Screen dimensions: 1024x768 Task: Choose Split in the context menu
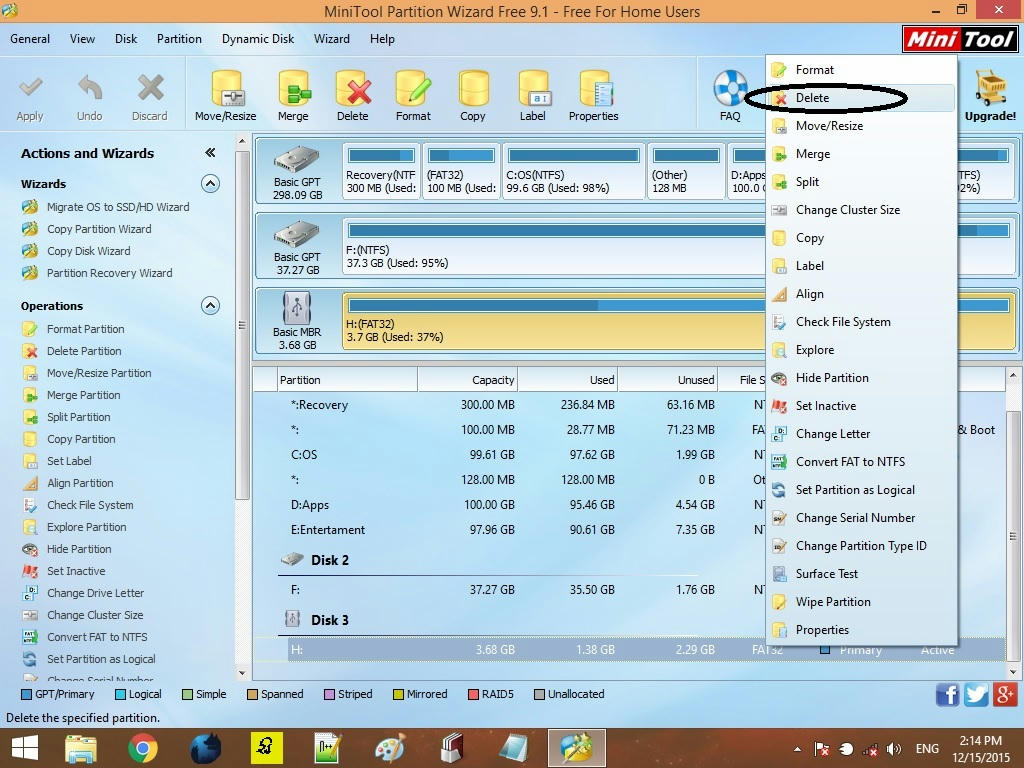(x=861, y=182)
